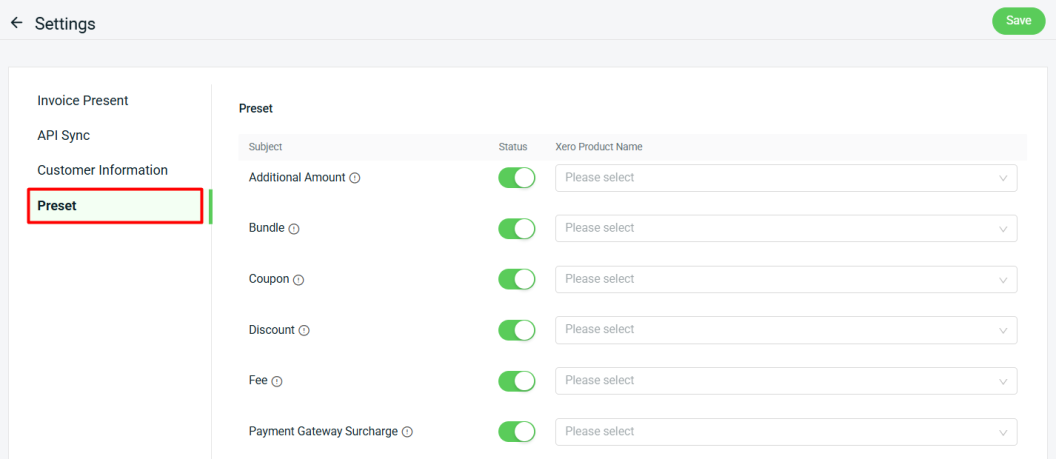
Task: Switch to the API Sync section
Action: coord(64,135)
